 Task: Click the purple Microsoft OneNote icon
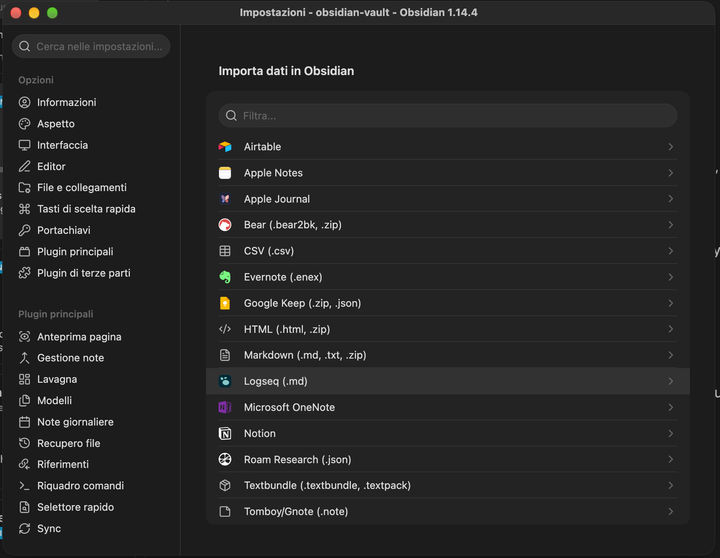pyautogui.click(x=225, y=407)
